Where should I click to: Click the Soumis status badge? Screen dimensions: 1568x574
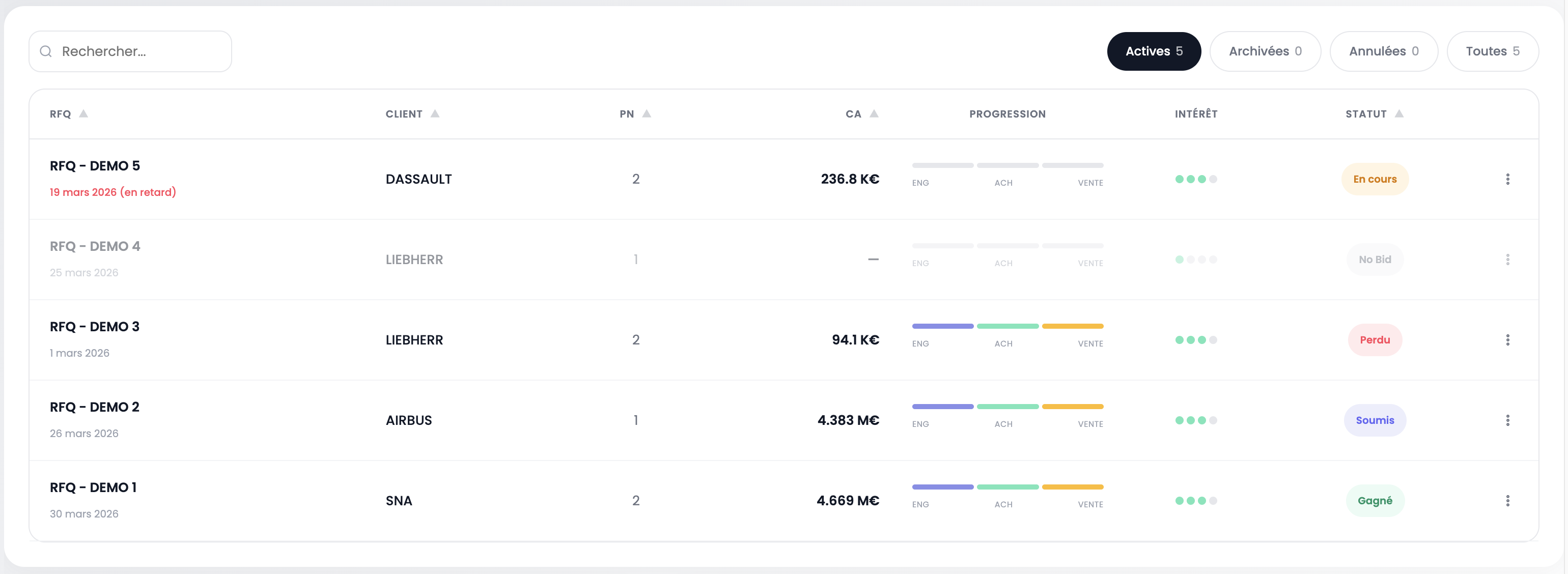(x=1375, y=420)
